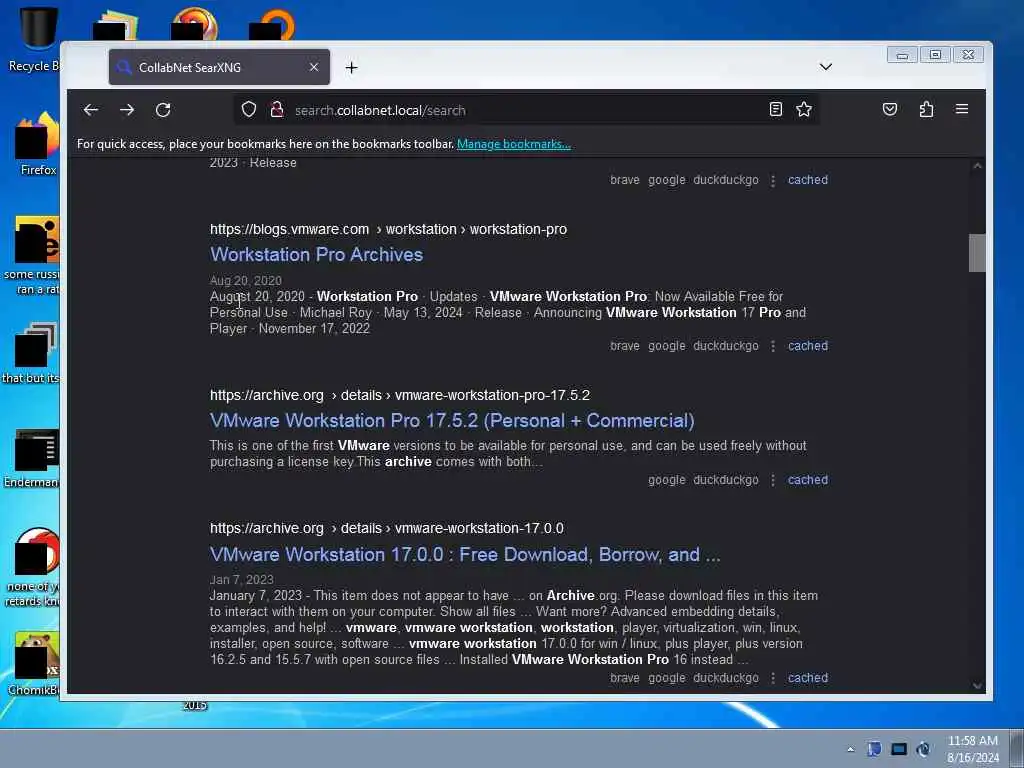Select the Enderman desktop icon
This screenshot has height=768, width=1024.
(31, 458)
